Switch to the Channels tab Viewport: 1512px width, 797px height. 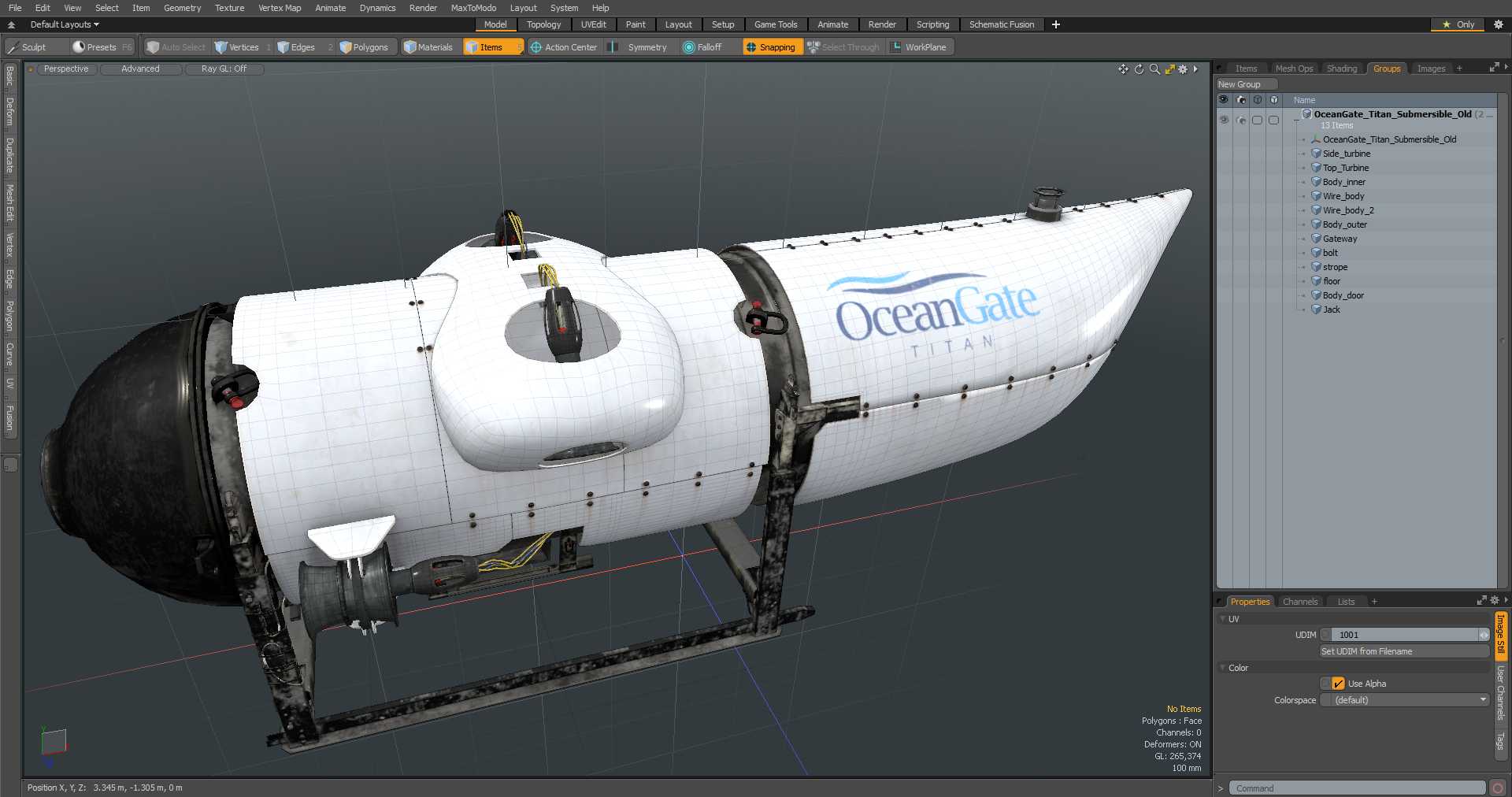coord(1299,602)
